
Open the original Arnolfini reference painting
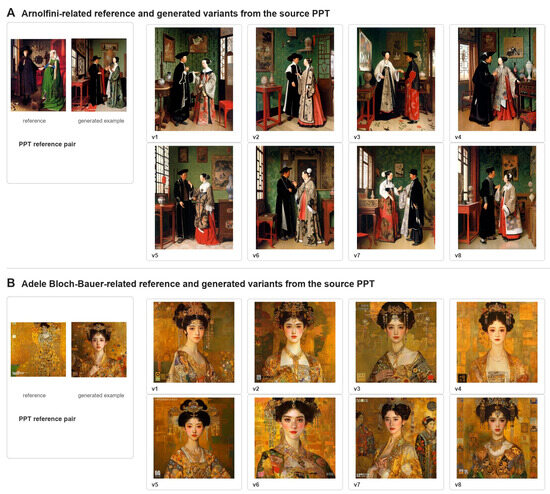click(x=38, y=75)
